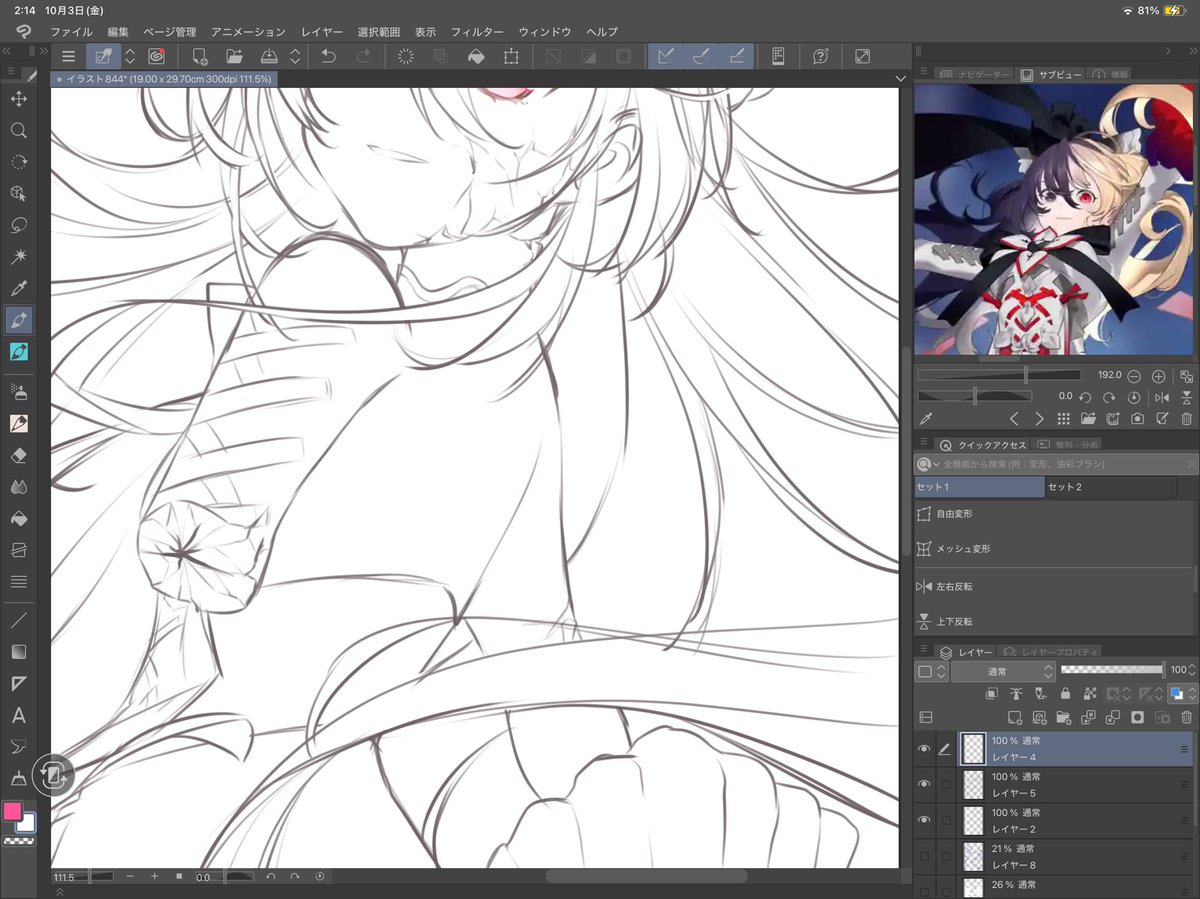Open the dropdown arrows beside the save icon
Image resolution: width=1200 pixels, height=899 pixels.
click(295, 57)
